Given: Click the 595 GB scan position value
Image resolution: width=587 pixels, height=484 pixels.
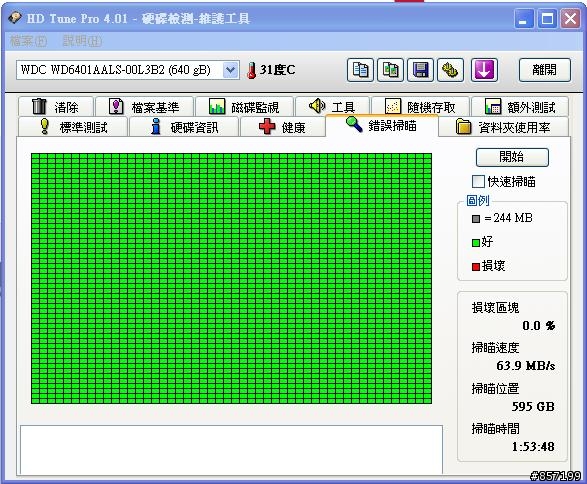Looking at the screenshot, I should coord(533,406).
